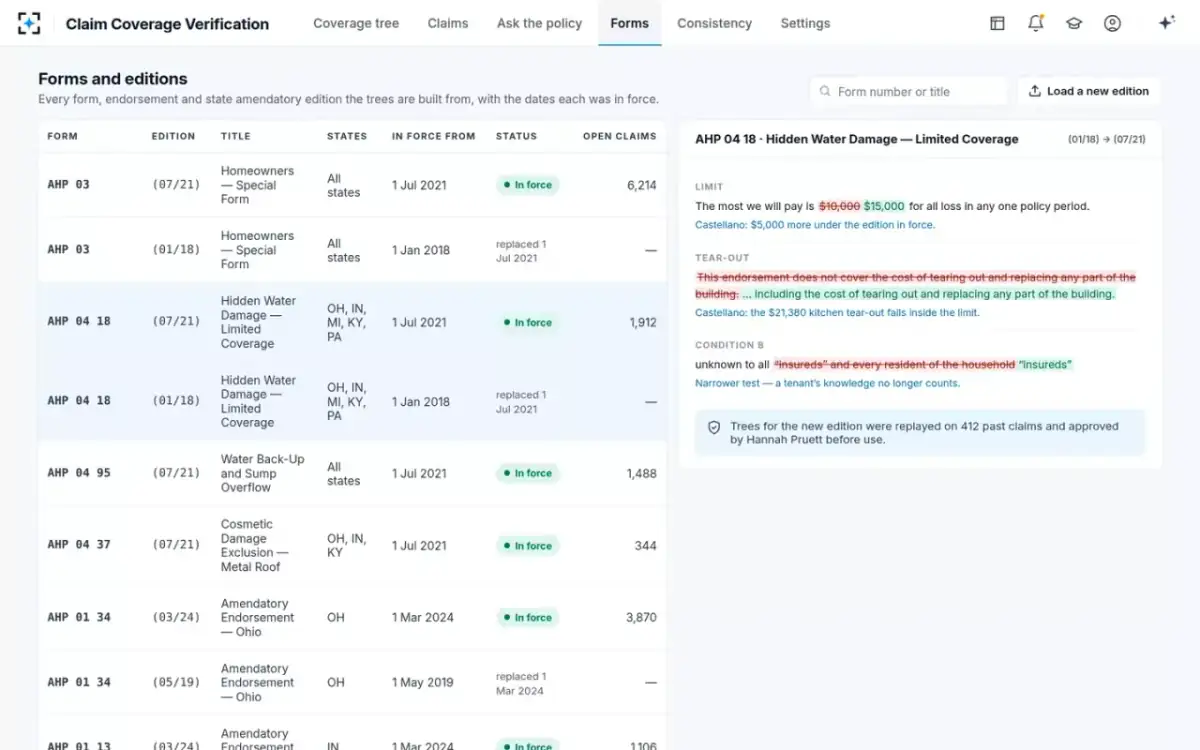Select the AHP 04 18 (01/18) row

(352, 401)
